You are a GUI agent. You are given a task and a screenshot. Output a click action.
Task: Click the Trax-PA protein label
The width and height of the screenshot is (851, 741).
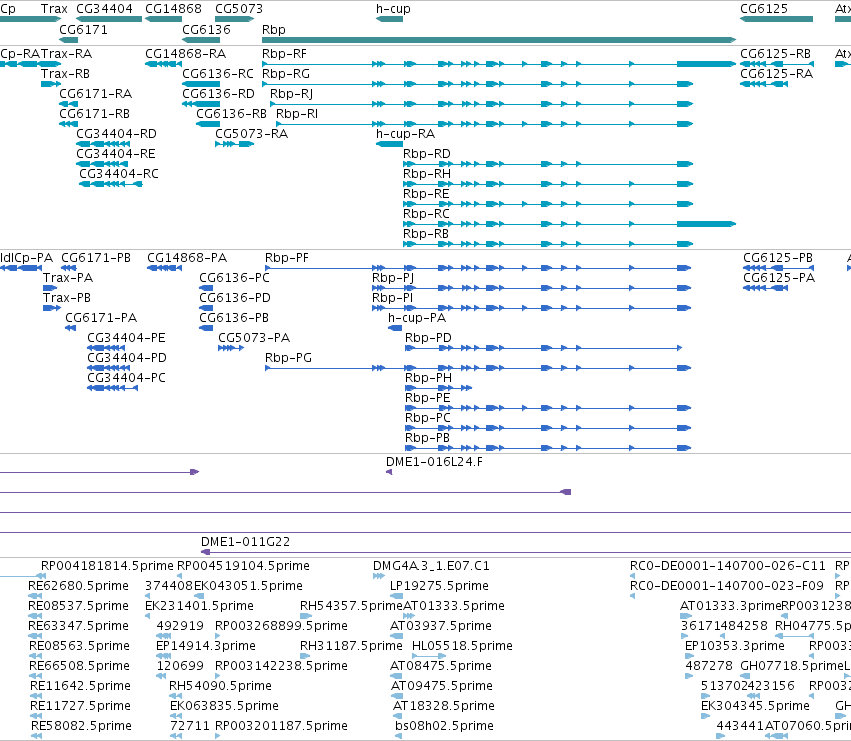click(68, 278)
